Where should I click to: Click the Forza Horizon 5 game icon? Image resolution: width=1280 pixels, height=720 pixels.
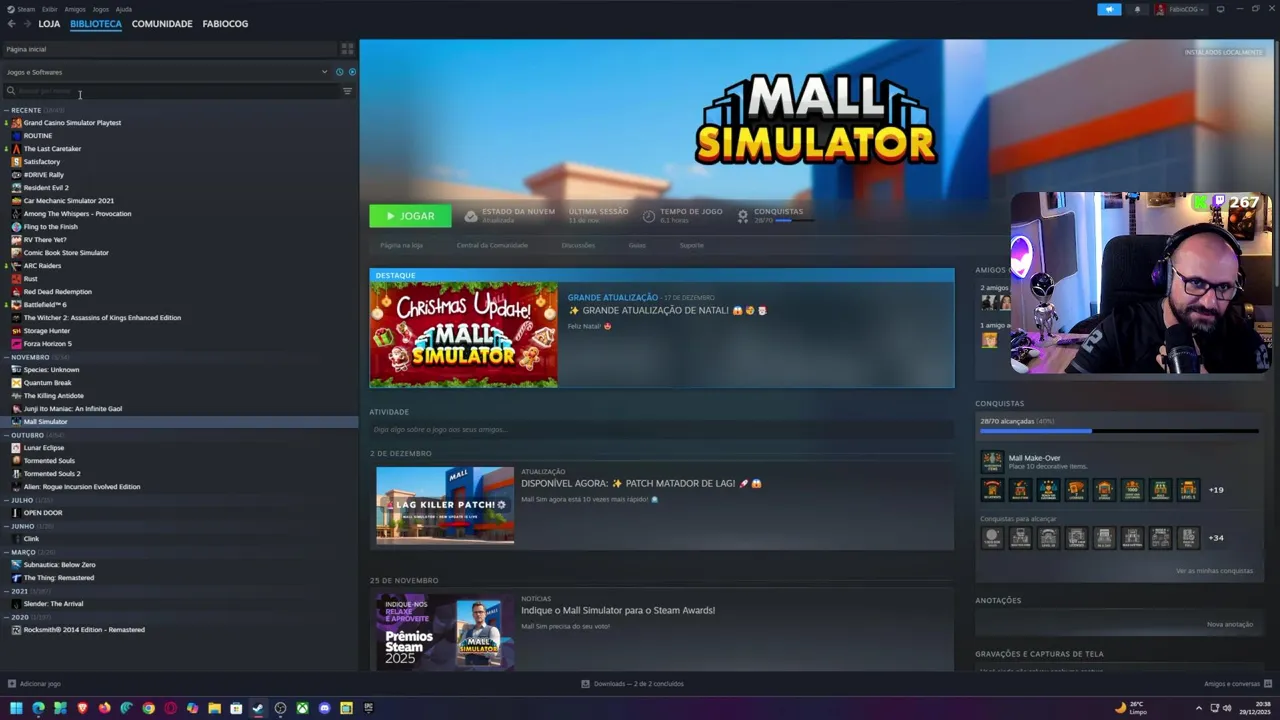[x=16, y=344]
